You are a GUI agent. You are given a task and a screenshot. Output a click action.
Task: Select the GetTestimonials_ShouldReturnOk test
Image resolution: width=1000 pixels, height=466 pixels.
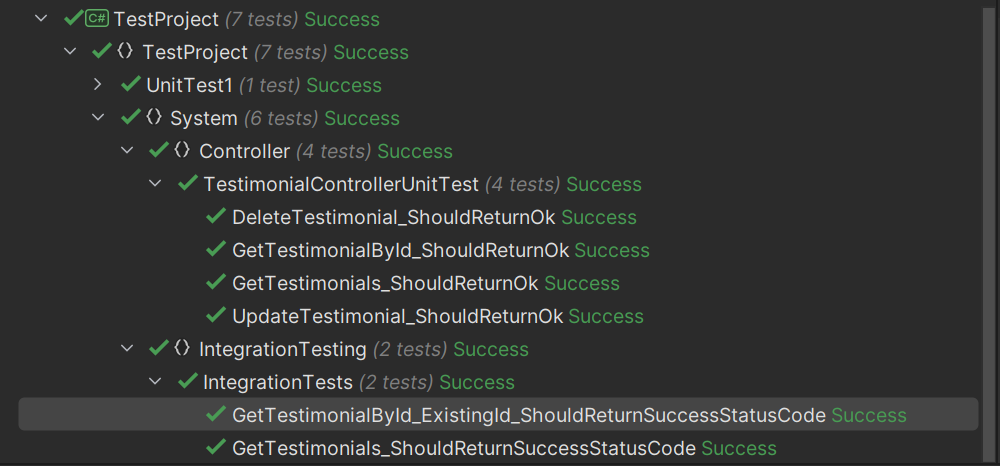point(385,283)
